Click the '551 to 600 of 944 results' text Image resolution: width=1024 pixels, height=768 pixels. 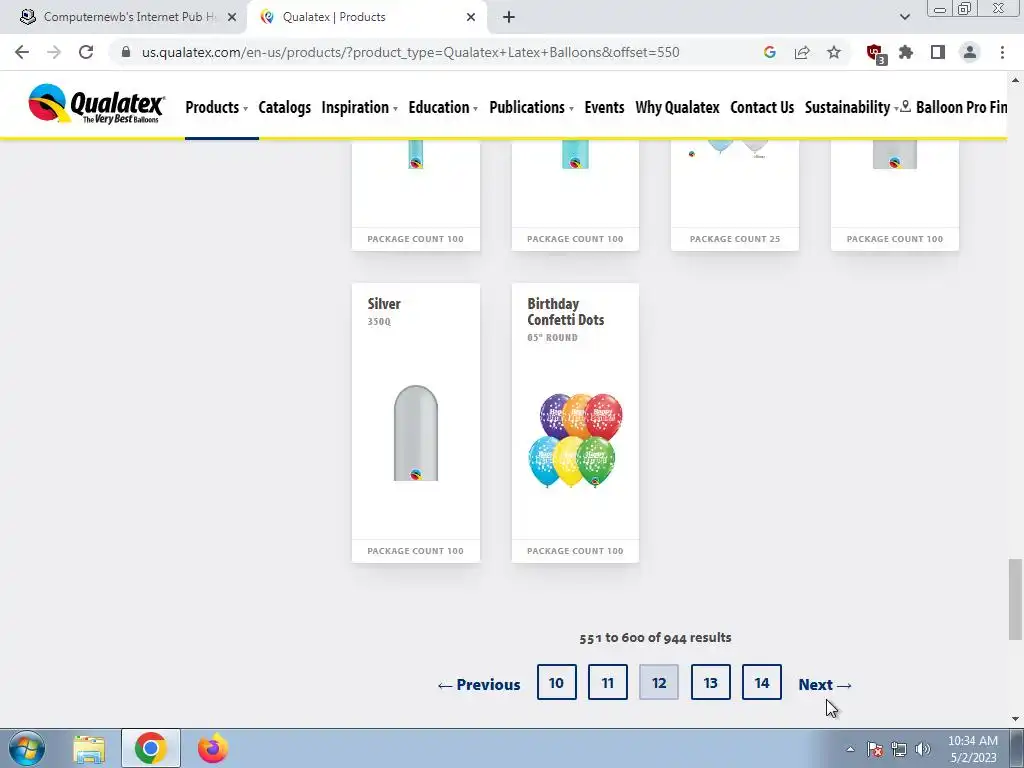point(655,637)
